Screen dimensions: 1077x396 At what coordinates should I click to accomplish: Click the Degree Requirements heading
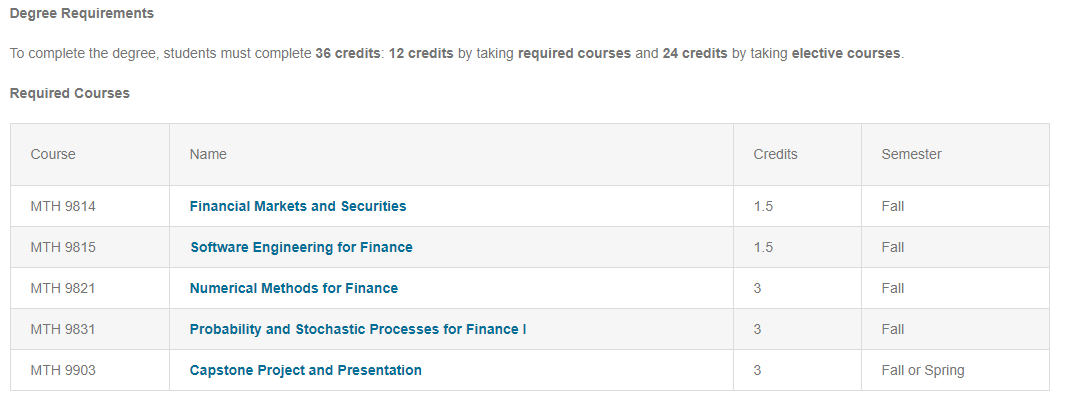point(82,14)
